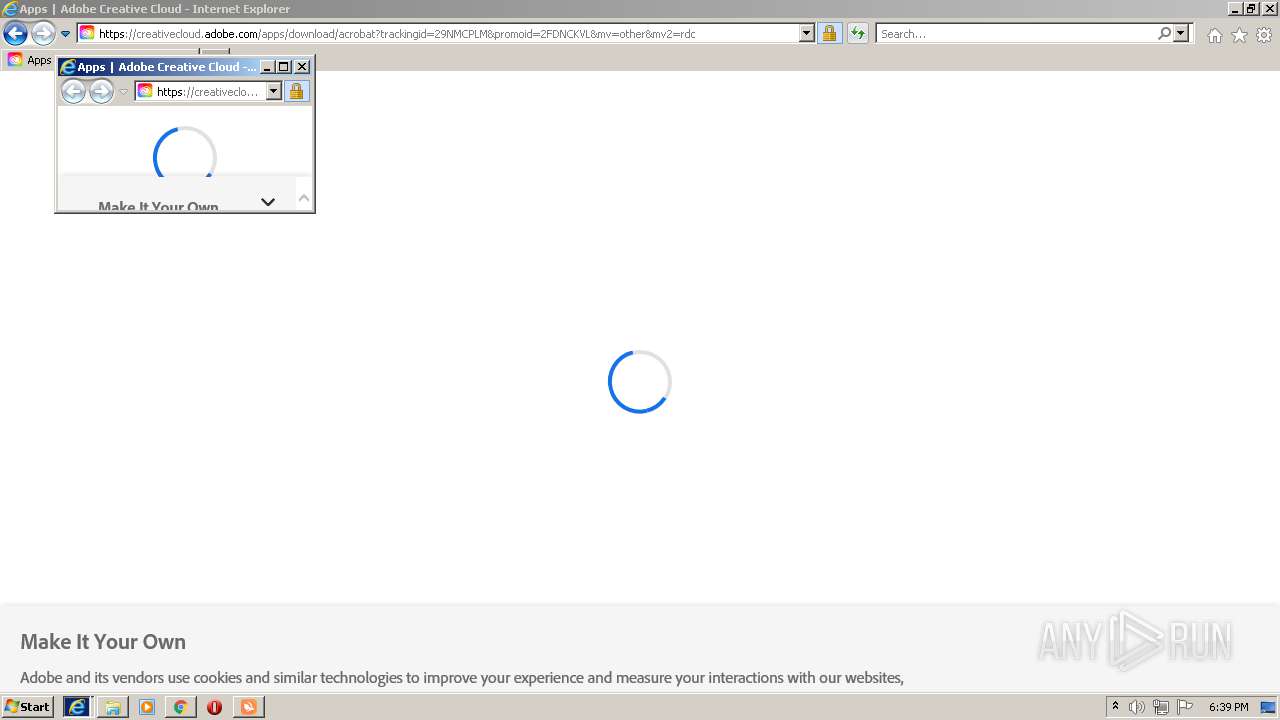This screenshot has width=1280, height=720.
Task: Click the 'Make It Your Own' heading in main window
Action: tap(103, 642)
